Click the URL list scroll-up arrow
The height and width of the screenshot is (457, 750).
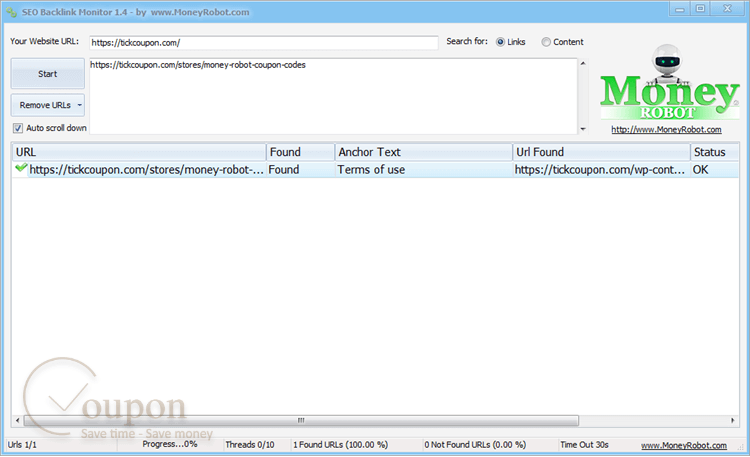coord(583,63)
